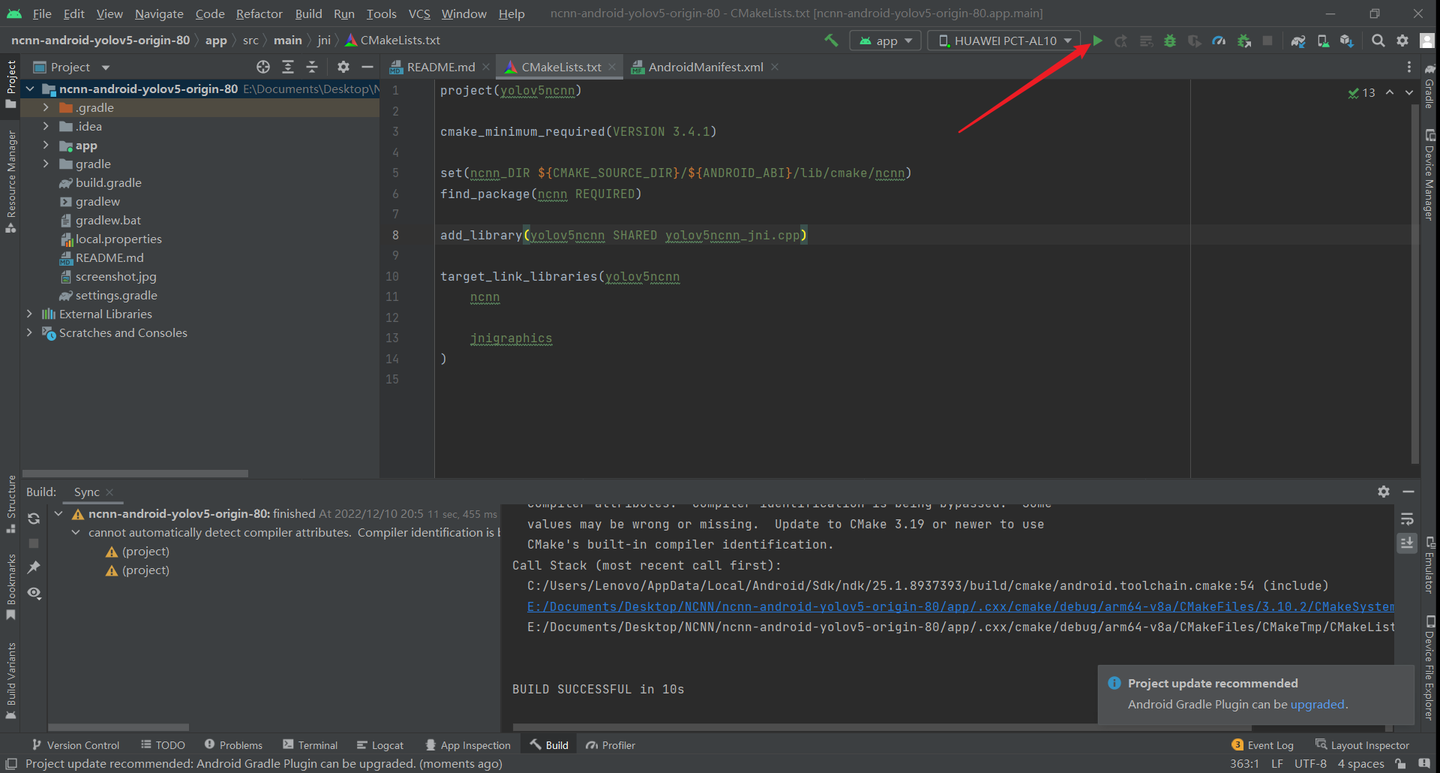1440x773 pixels.
Task: Click the Build panel settings gear
Action: [x=1383, y=492]
